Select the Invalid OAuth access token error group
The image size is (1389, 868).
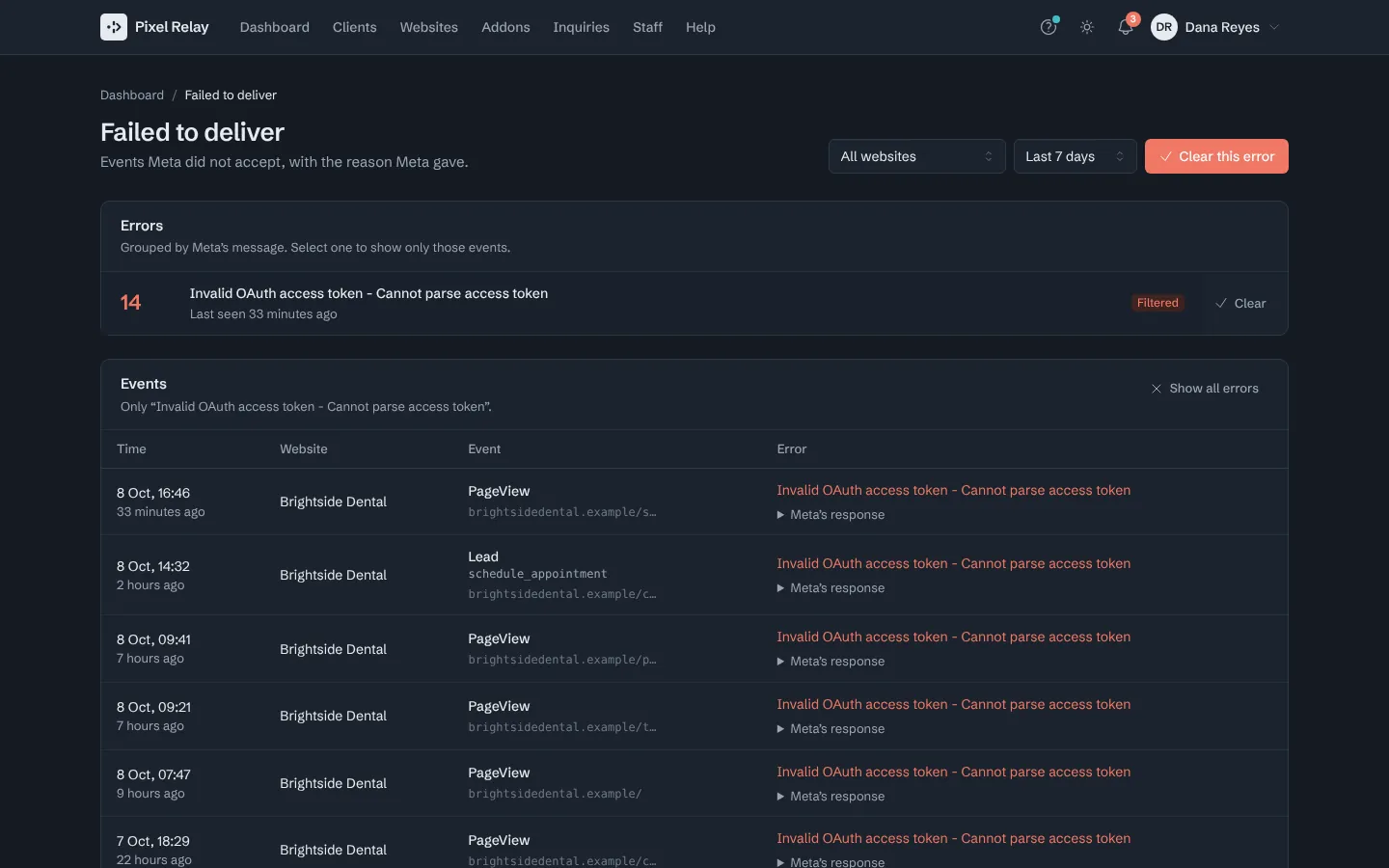[651, 303]
